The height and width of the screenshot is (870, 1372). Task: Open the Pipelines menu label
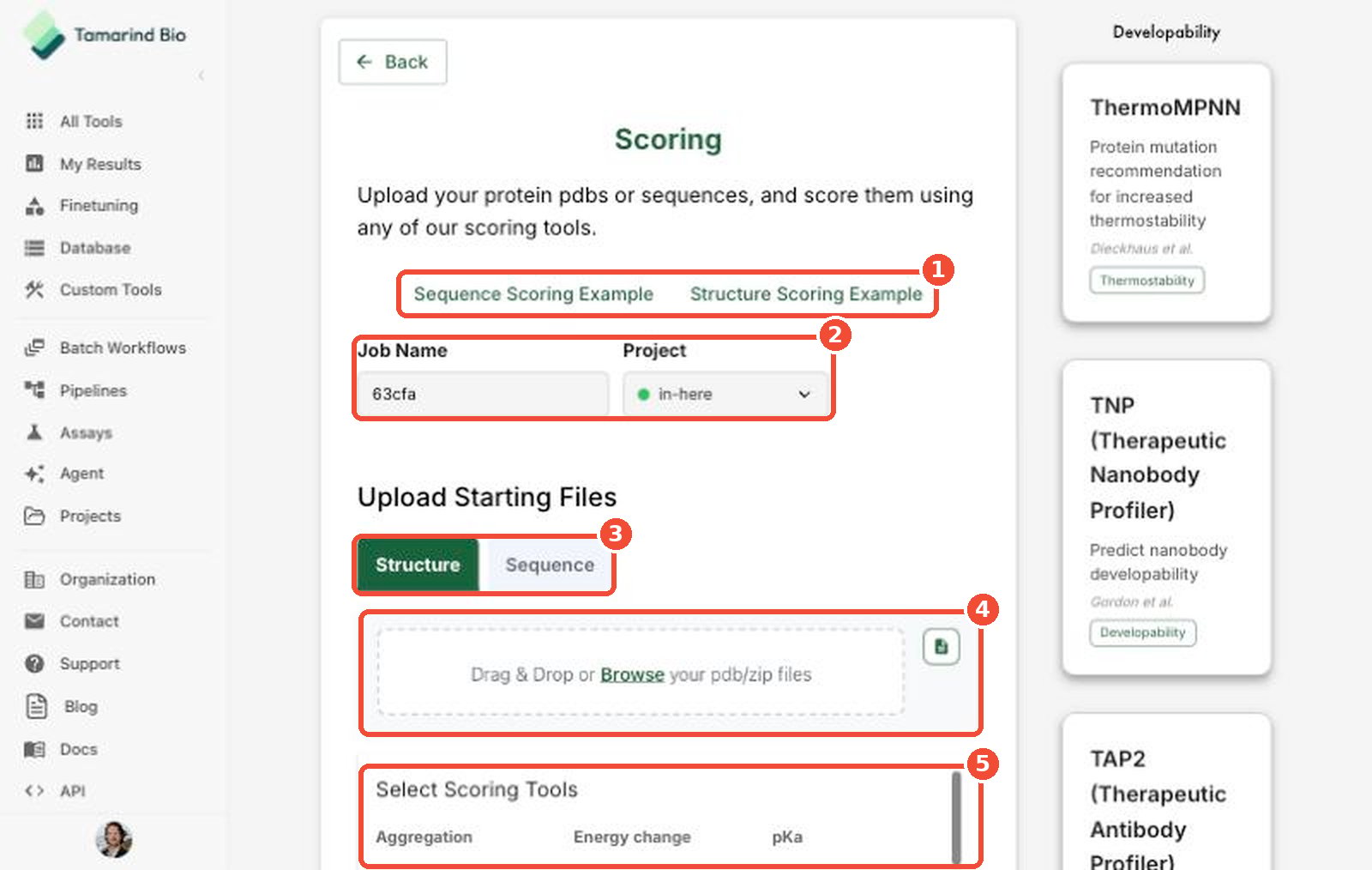[93, 390]
